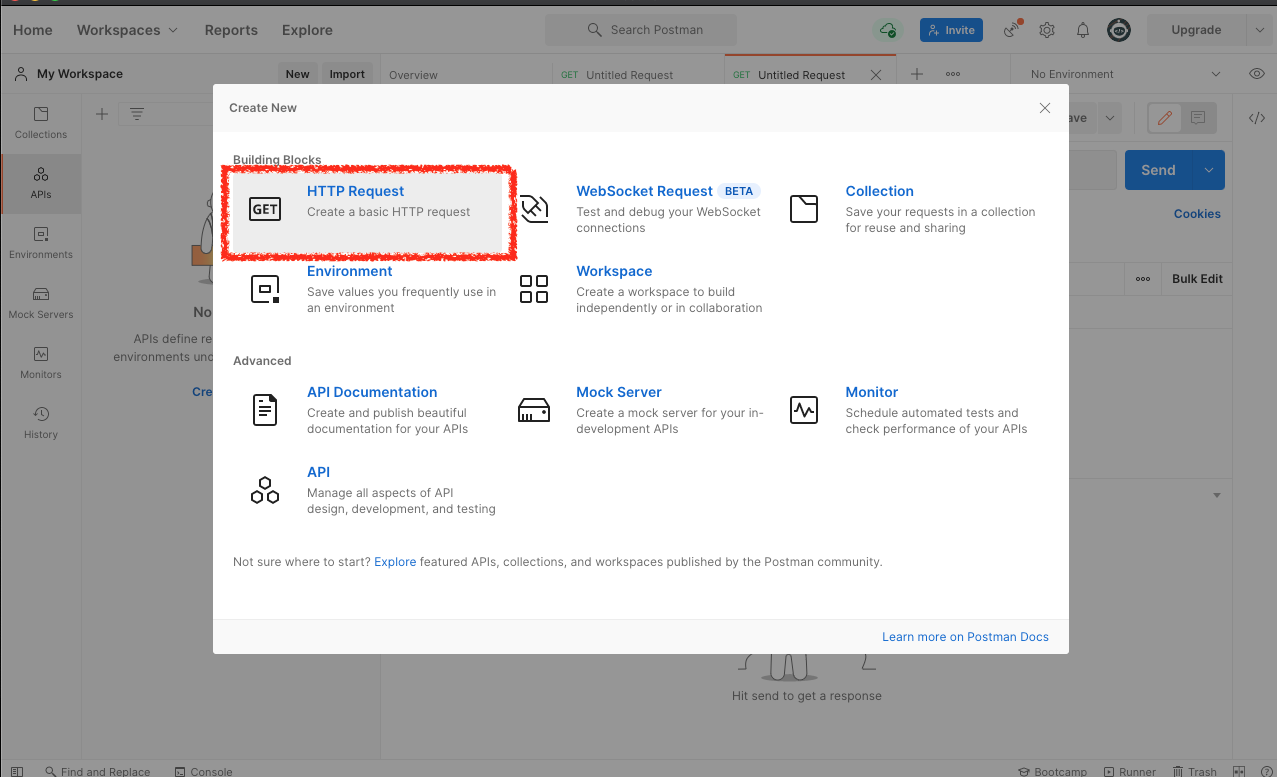Open the code snippet panel icon
Screen dimensions: 1277x777
tap(1257, 118)
